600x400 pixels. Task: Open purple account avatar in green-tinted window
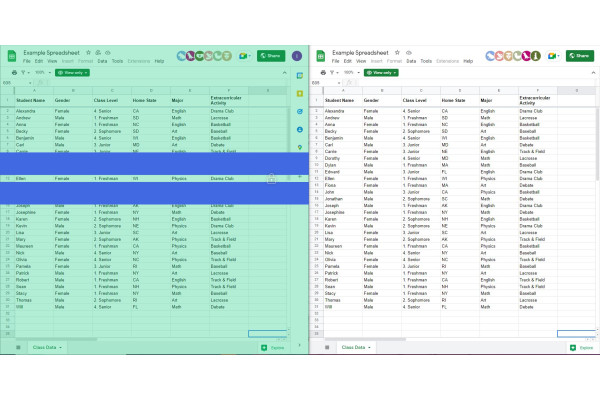pyautogui.click(x=297, y=56)
